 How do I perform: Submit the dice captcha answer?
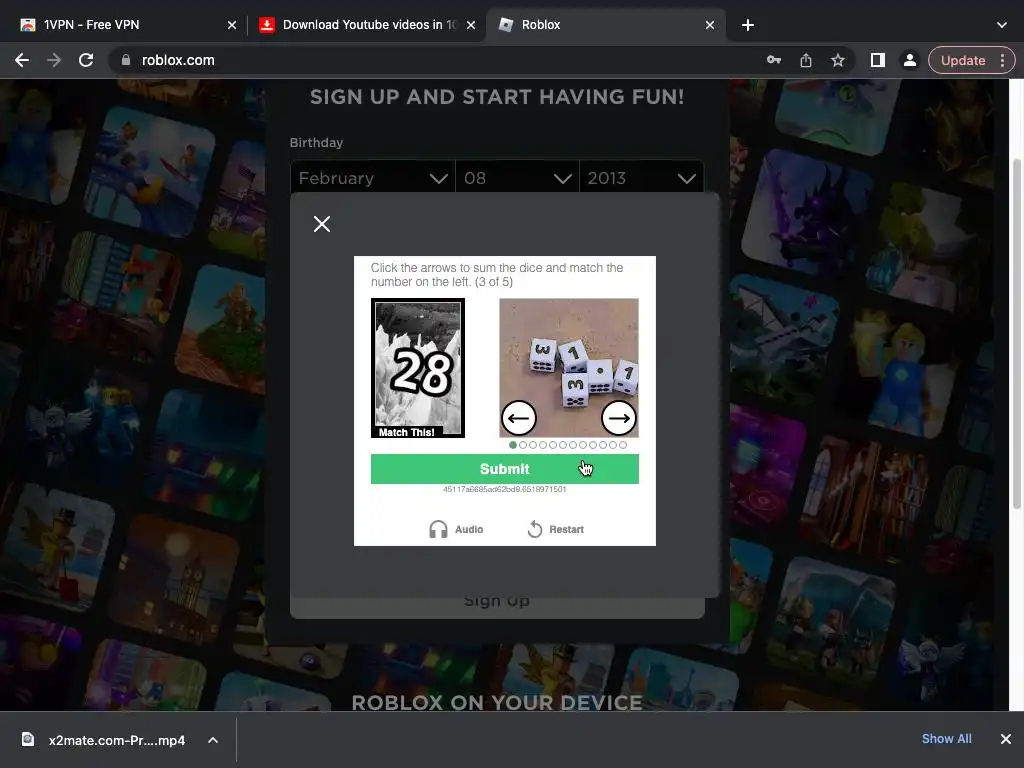pyautogui.click(x=505, y=469)
